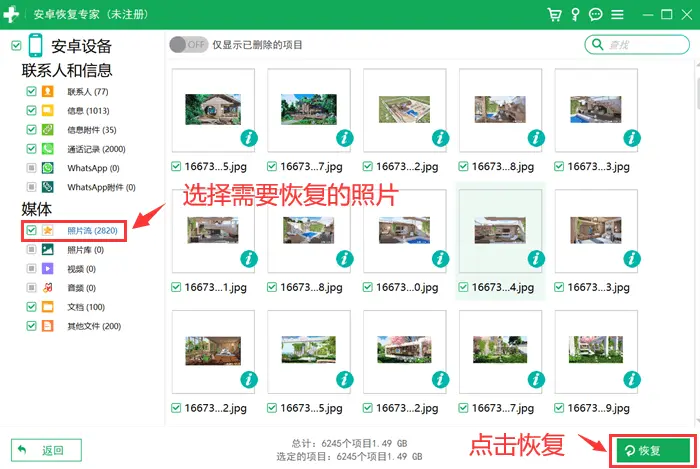
Task: Open thumbnail of 16673...0.jpg
Action: [405, 231]
